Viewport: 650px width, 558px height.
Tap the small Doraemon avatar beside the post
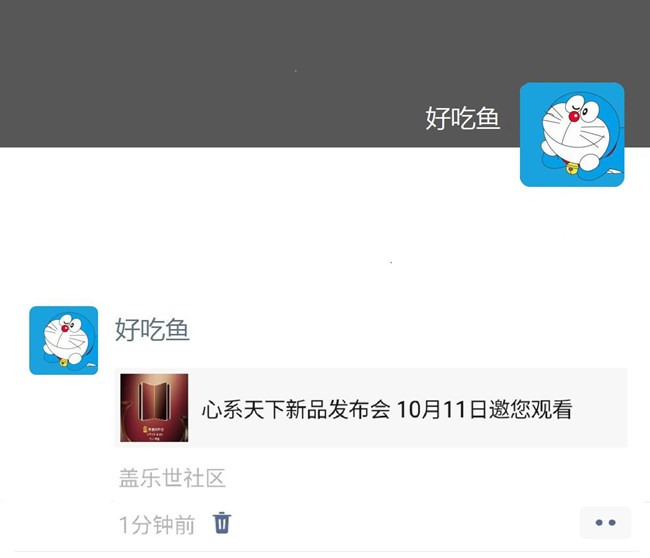coord(64,340)
